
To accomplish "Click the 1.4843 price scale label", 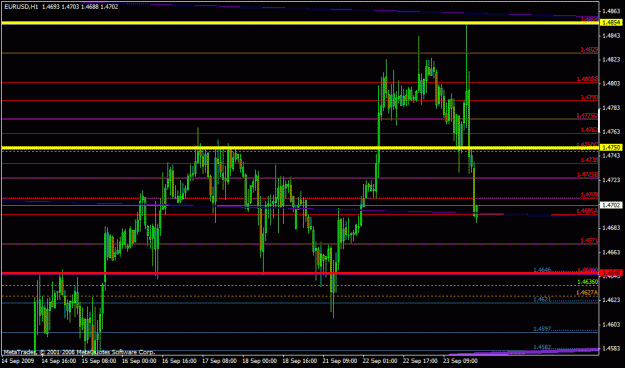I will pyautogui.click(x=611, y=36).
